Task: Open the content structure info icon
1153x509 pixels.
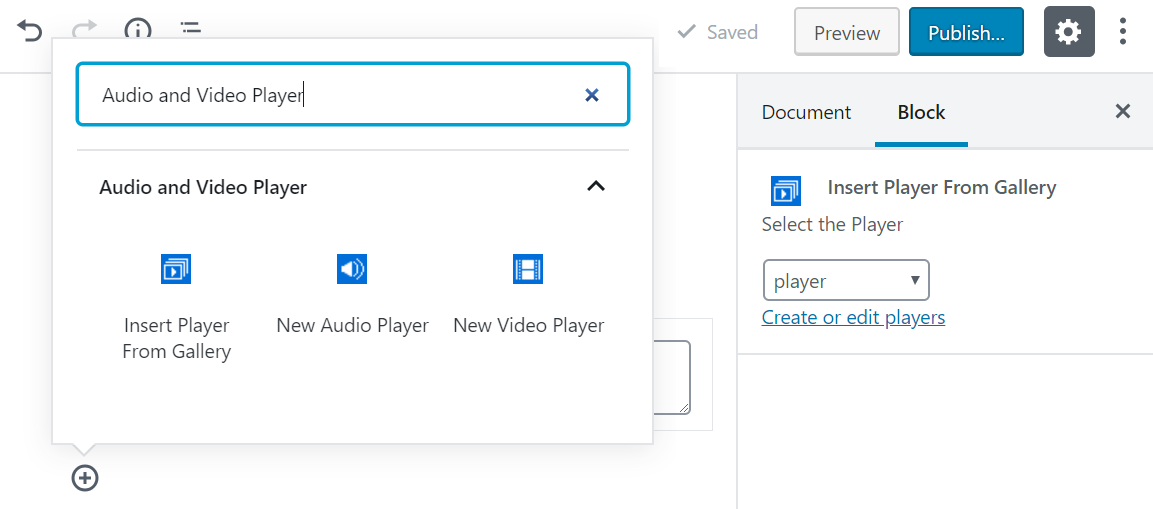Action: 138,29
